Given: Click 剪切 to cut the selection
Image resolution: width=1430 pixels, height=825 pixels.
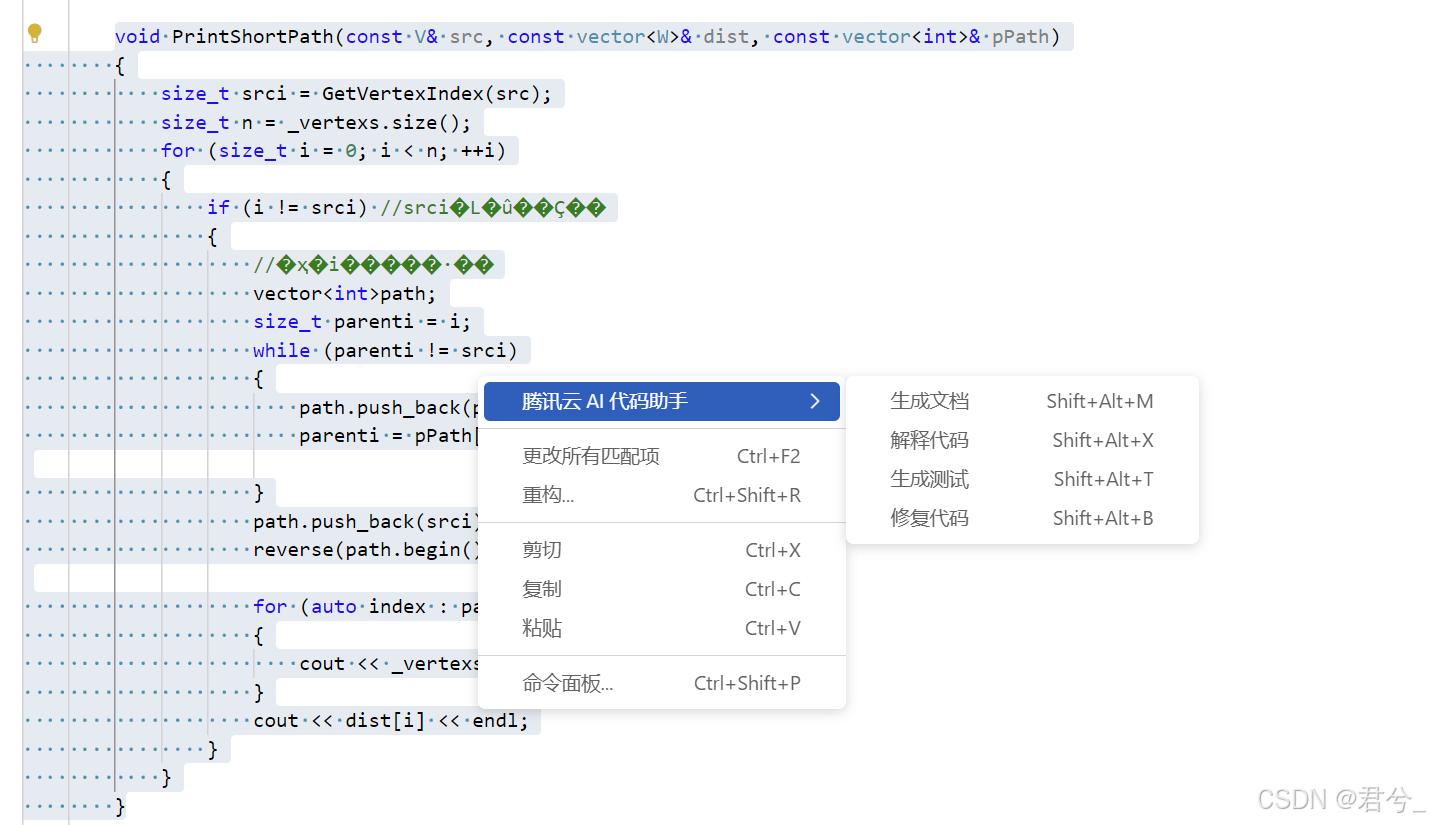Looking at the screenshot, I should [x=542, y=549].
